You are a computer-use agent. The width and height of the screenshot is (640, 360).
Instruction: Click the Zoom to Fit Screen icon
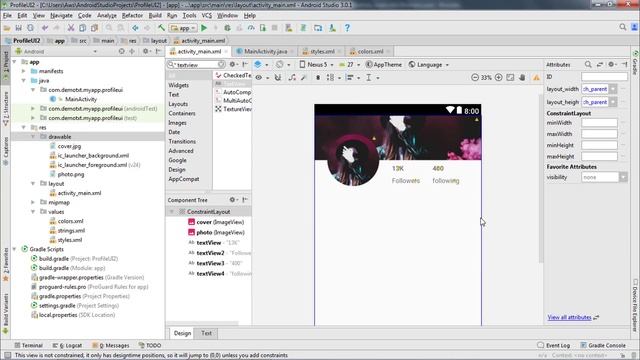point(510,77)
